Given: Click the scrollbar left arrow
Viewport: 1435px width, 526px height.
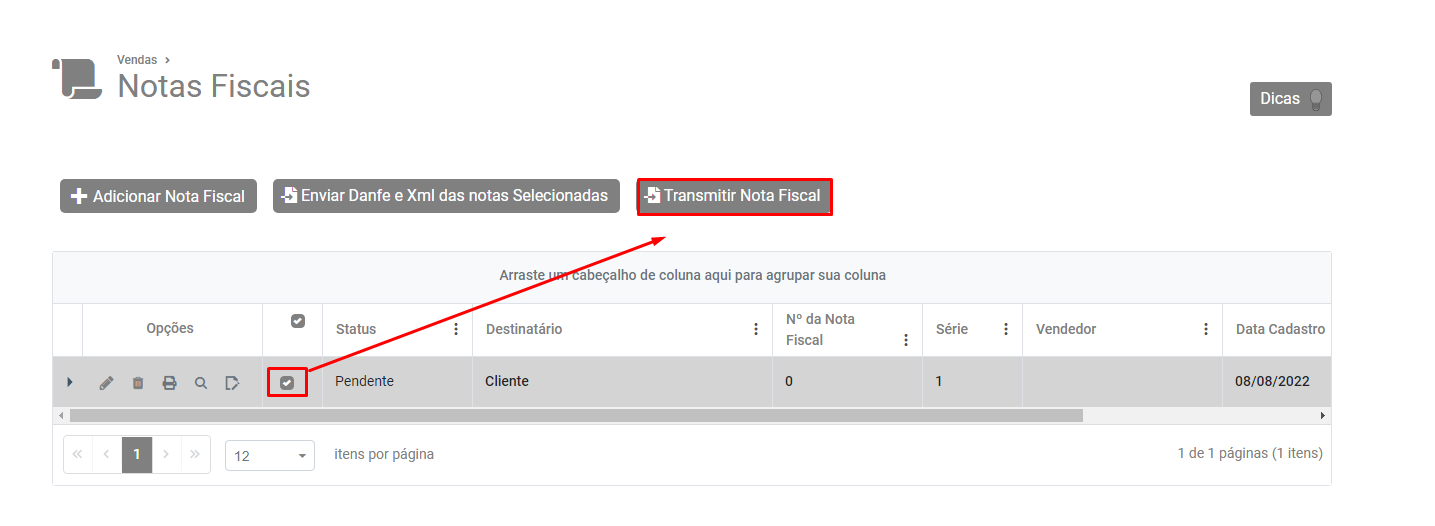Looking at the screenshot, I should click(61, 415).
